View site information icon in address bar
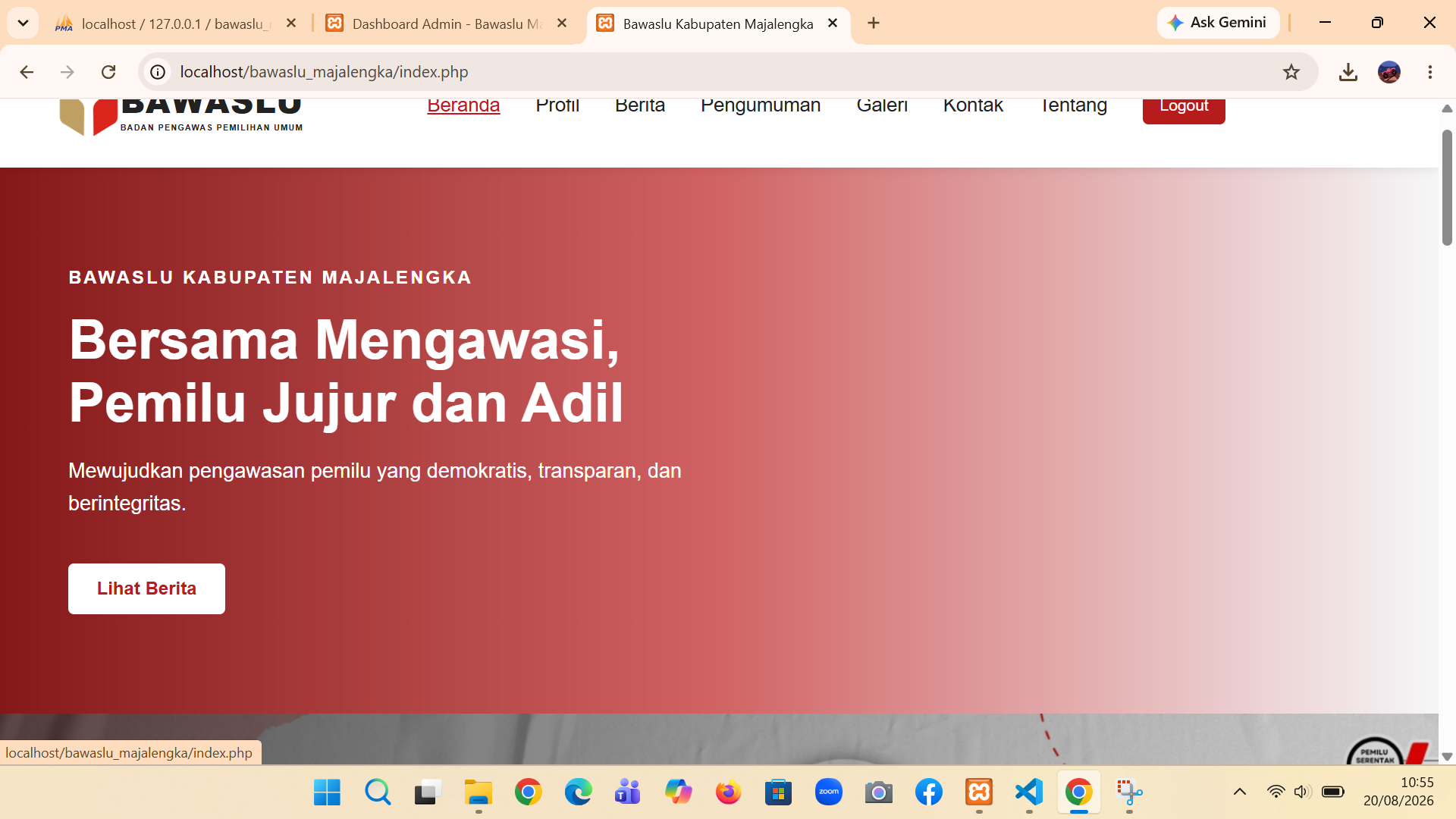 [x=158, y=72]
